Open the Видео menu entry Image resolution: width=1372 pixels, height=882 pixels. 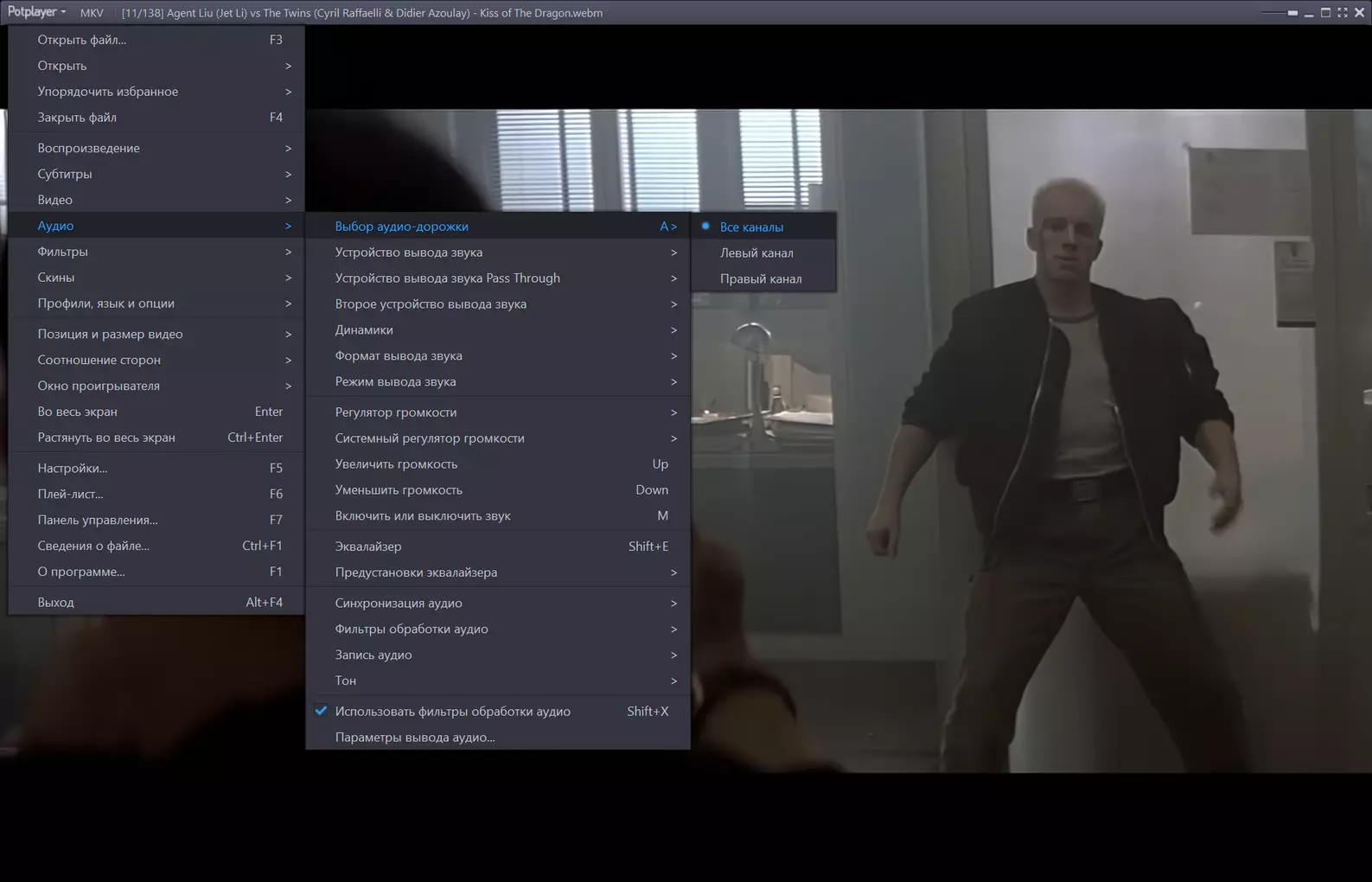pos(156,200)
